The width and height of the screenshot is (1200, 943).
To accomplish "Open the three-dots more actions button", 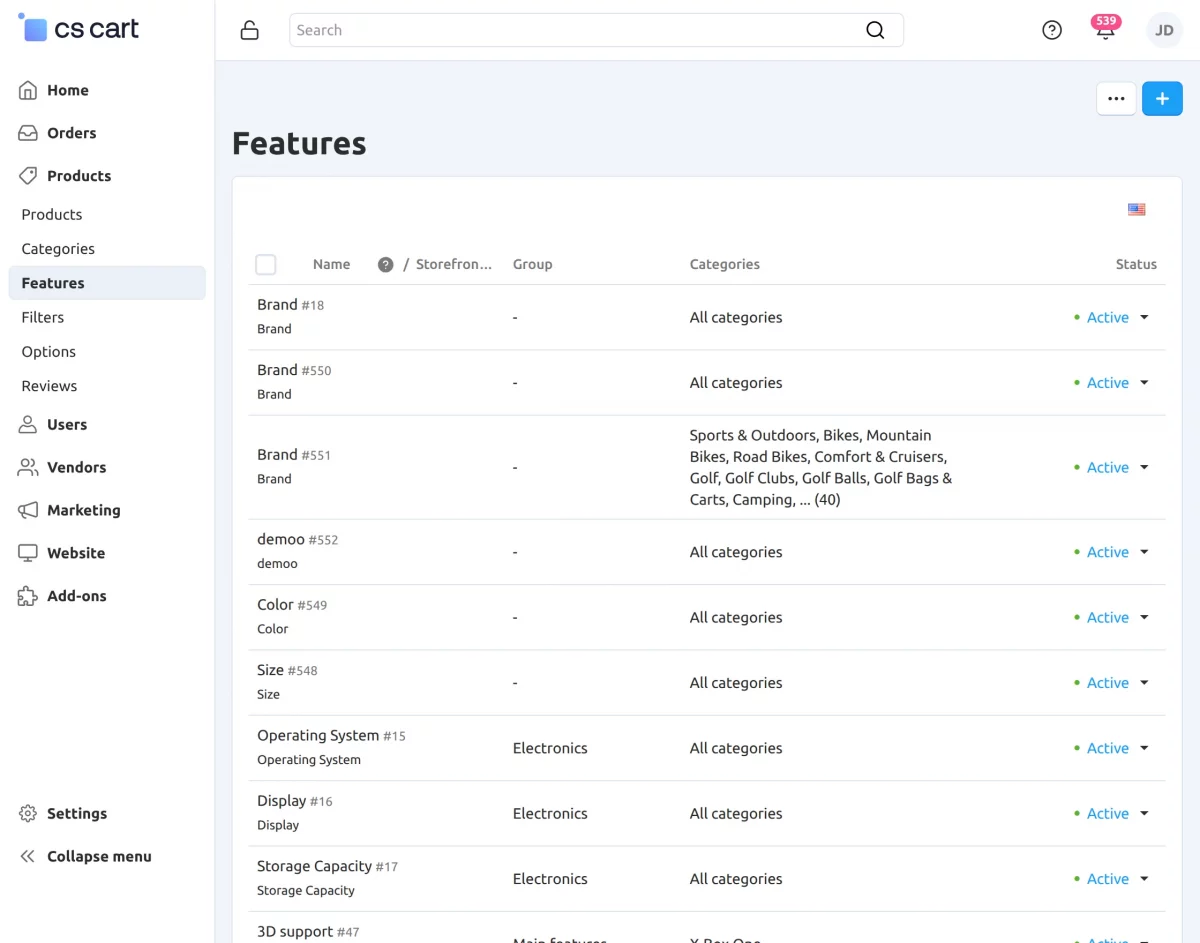I will pos(1117,99).
